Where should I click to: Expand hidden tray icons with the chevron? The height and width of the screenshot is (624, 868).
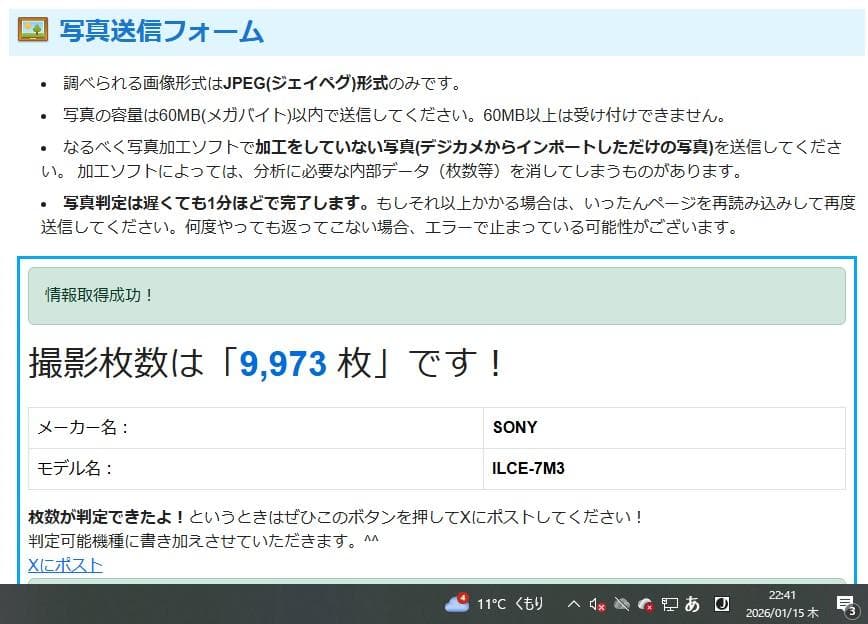click(x=572, y=602)
